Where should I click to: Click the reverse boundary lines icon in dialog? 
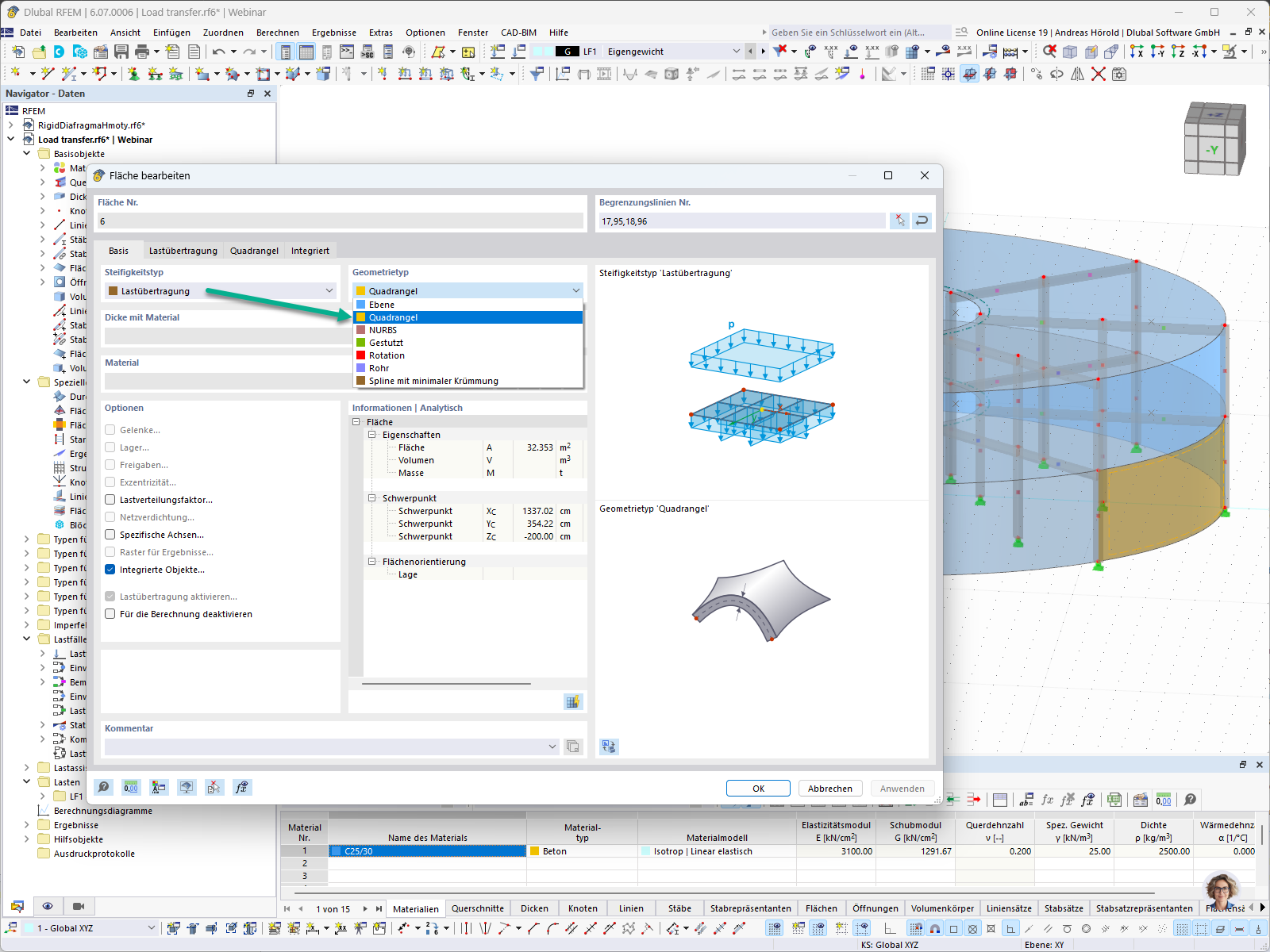click(x=922, y=221)
